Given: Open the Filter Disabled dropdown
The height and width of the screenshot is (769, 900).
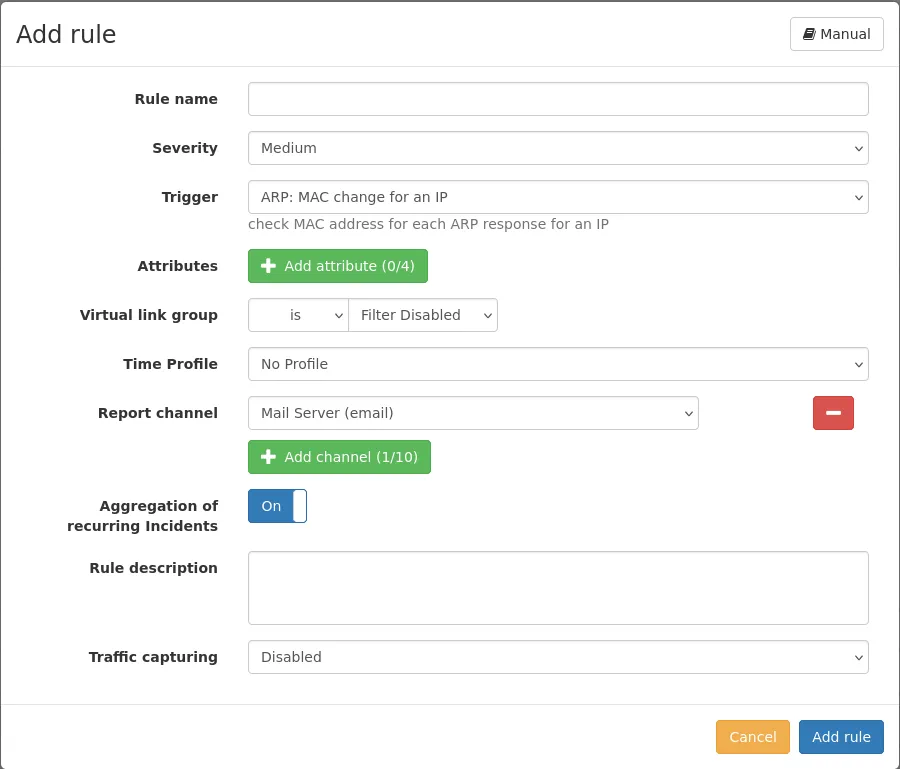Looking at the screenshot, I should coord(422,315).
